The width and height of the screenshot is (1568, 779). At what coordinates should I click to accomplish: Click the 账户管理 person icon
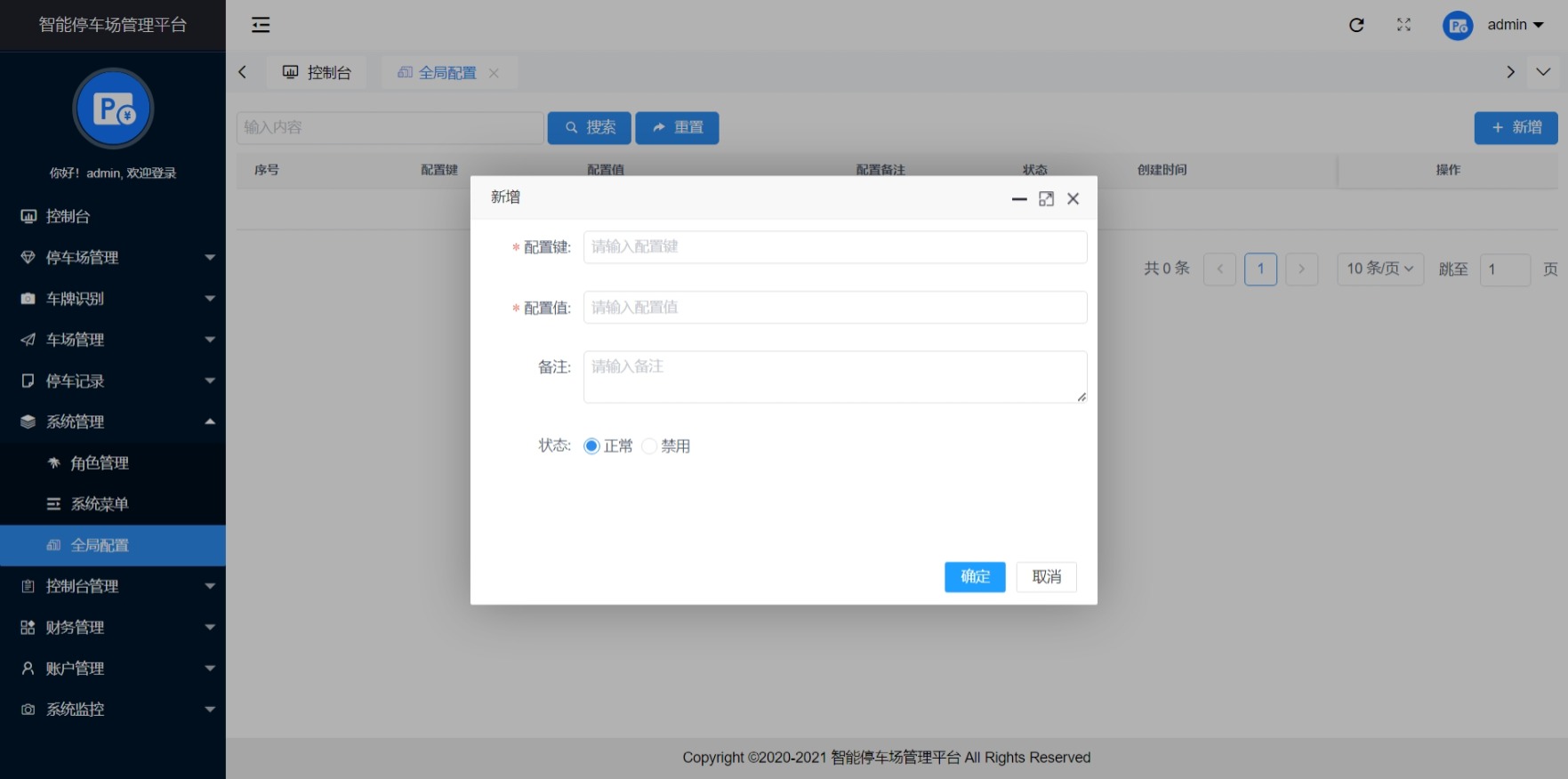tap(28, 668)
